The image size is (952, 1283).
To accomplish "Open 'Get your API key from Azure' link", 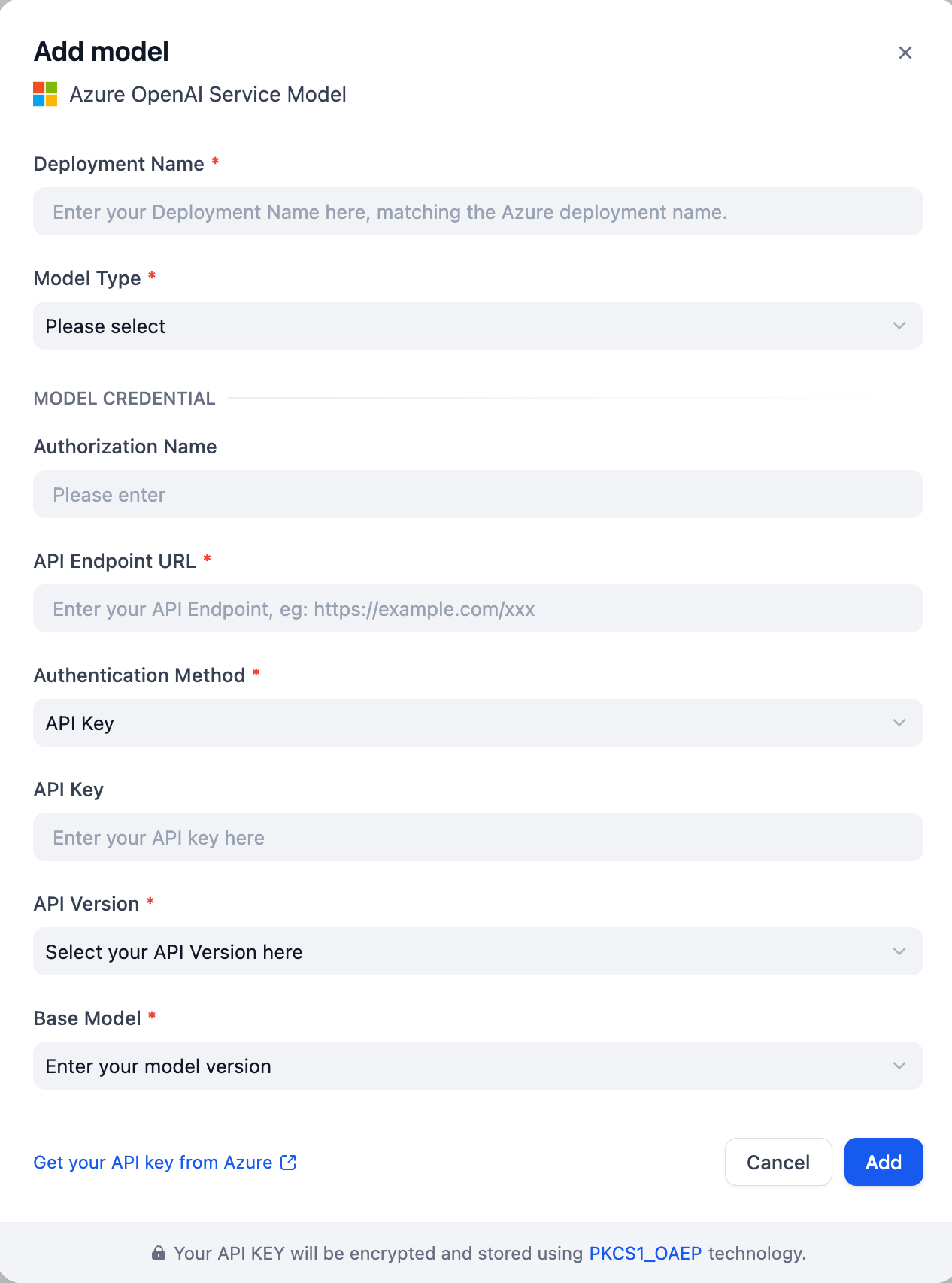I will 153,1163.
